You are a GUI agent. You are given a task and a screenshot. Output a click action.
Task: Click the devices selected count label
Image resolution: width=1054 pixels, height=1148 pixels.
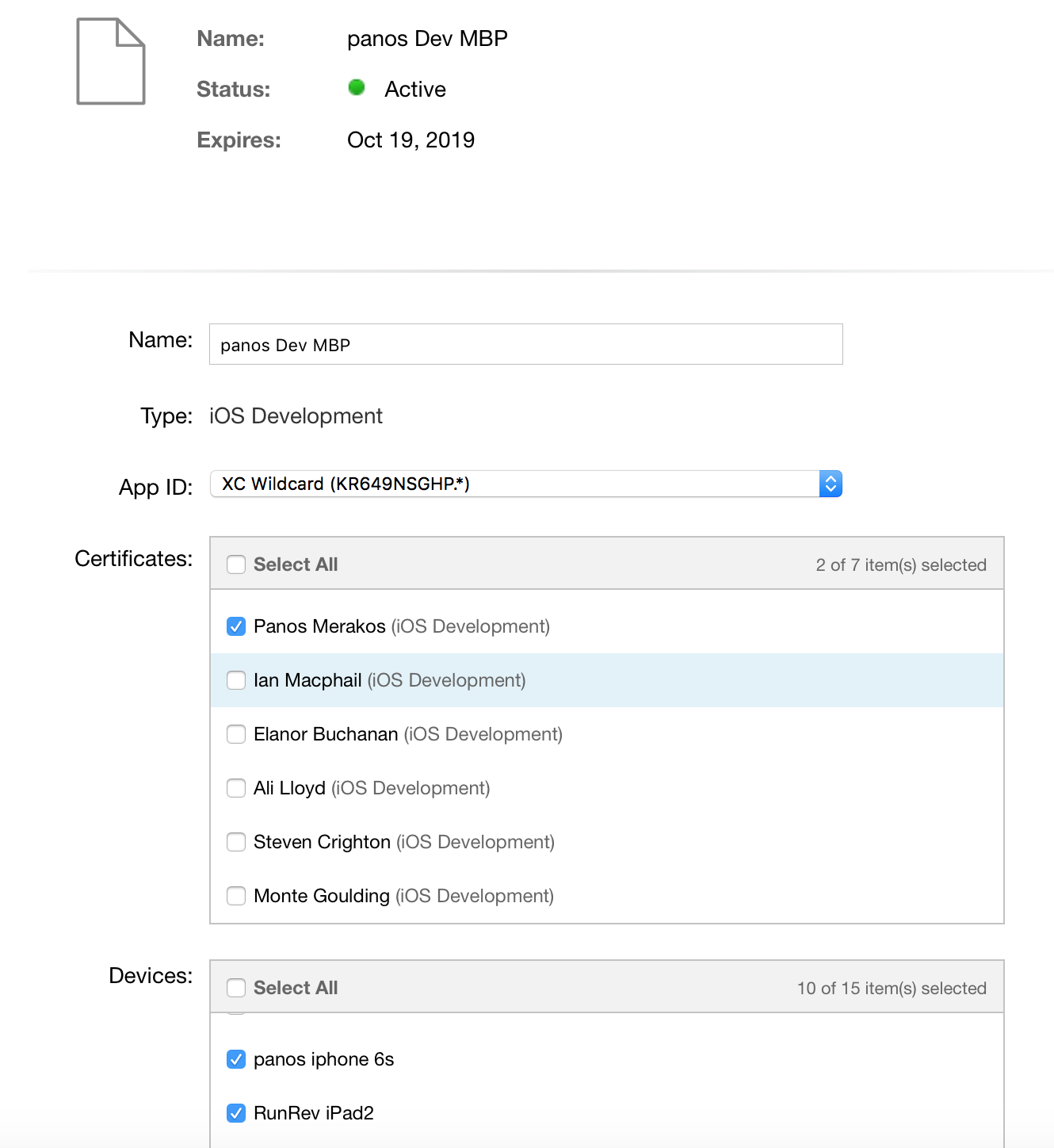892,989
